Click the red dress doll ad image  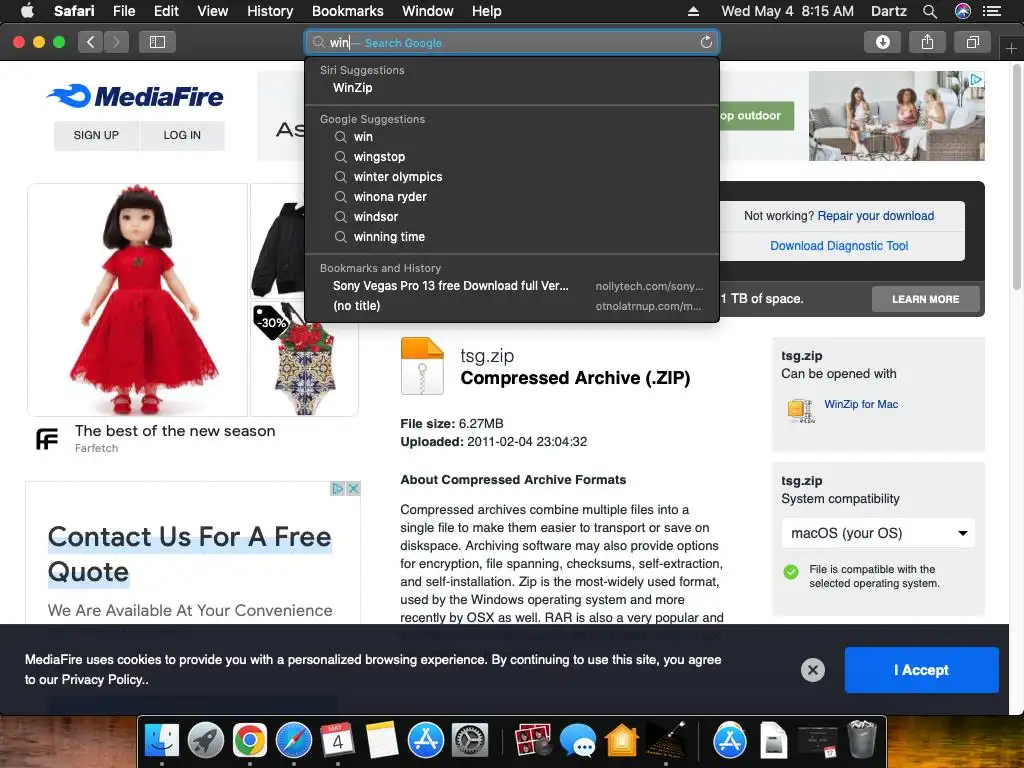[x=137, y=300]
